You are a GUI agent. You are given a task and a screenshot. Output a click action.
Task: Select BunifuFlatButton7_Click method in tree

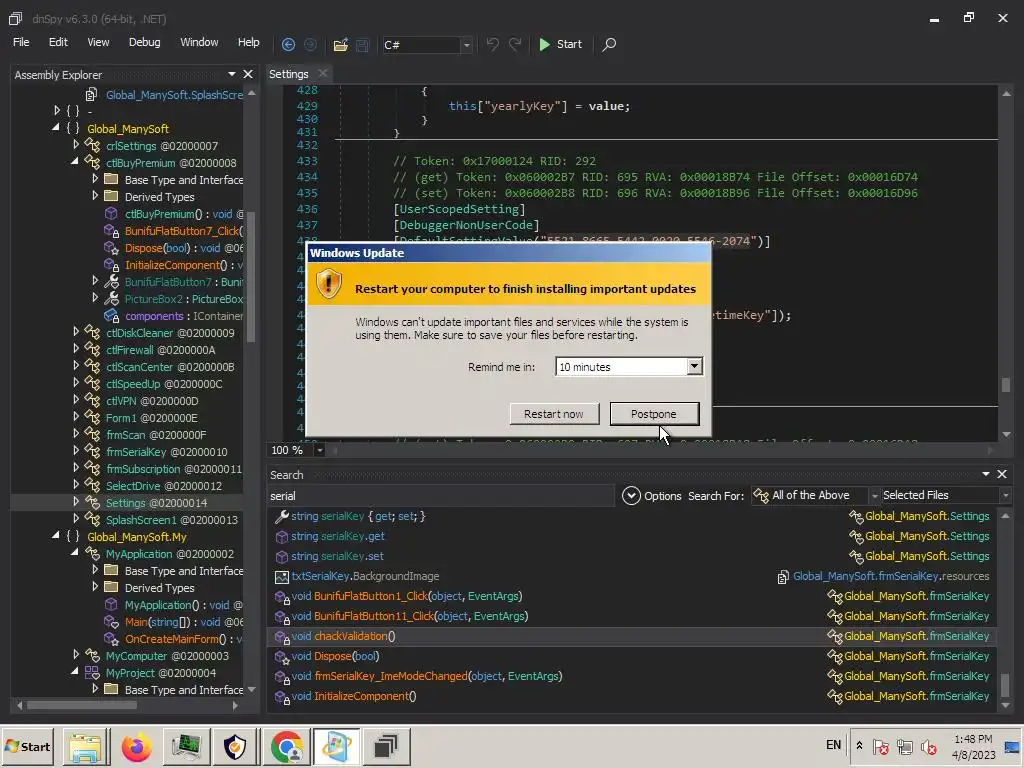pos(184,231)
